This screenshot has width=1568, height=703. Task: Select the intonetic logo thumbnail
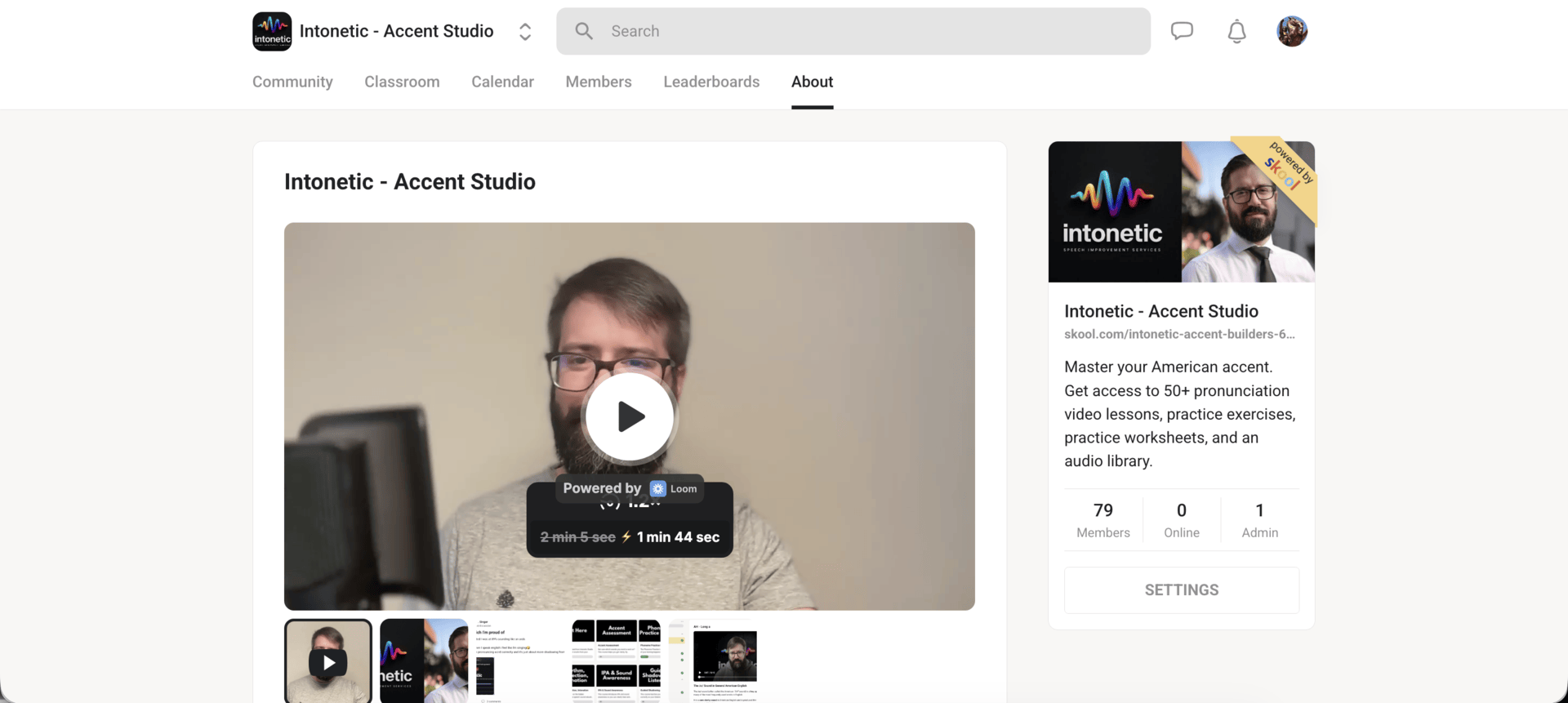tap(424, 661)
